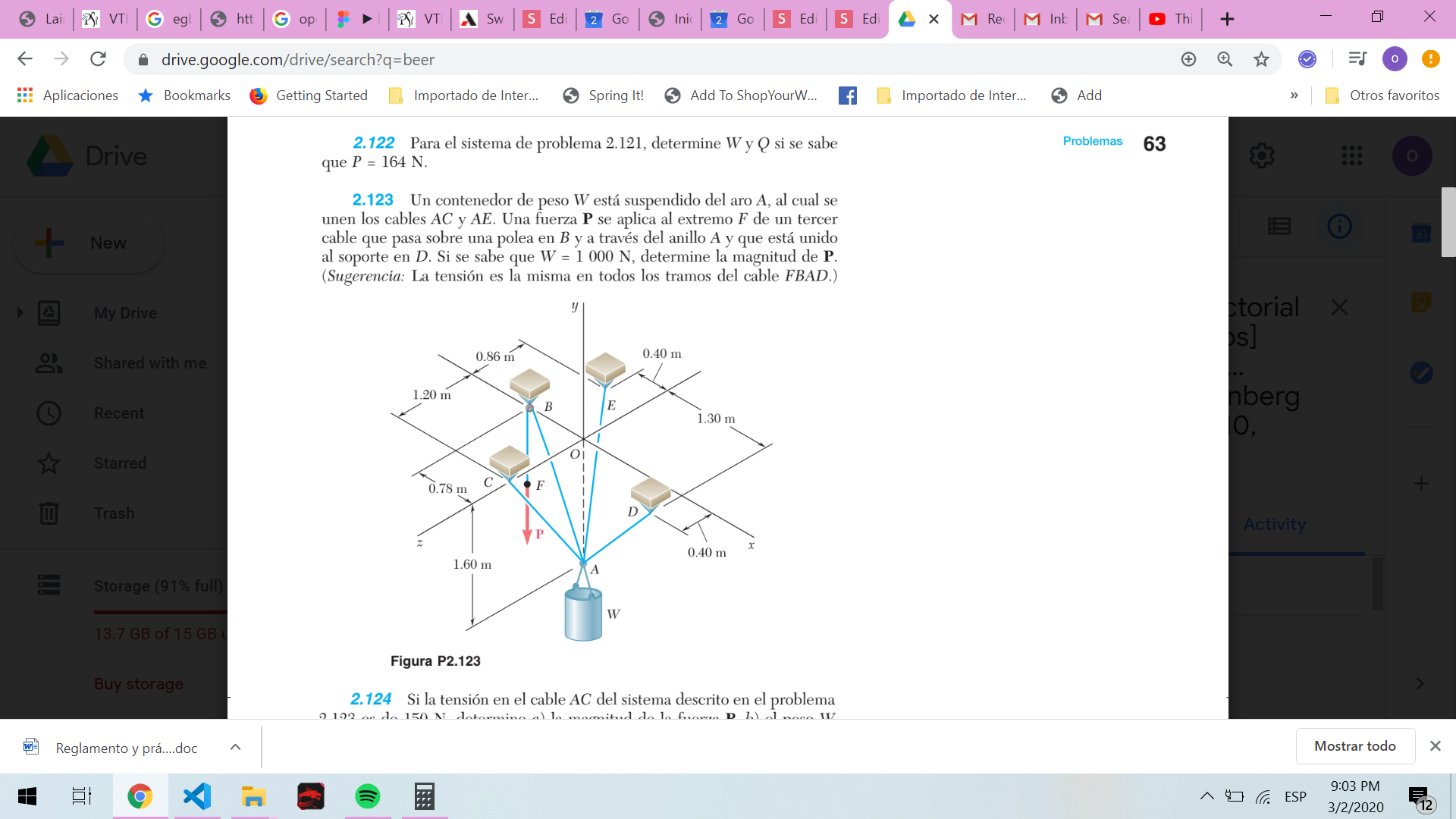1456x819 pixels.
Task: Click the storage usage progress bar
Action: [x=161, y=611]
